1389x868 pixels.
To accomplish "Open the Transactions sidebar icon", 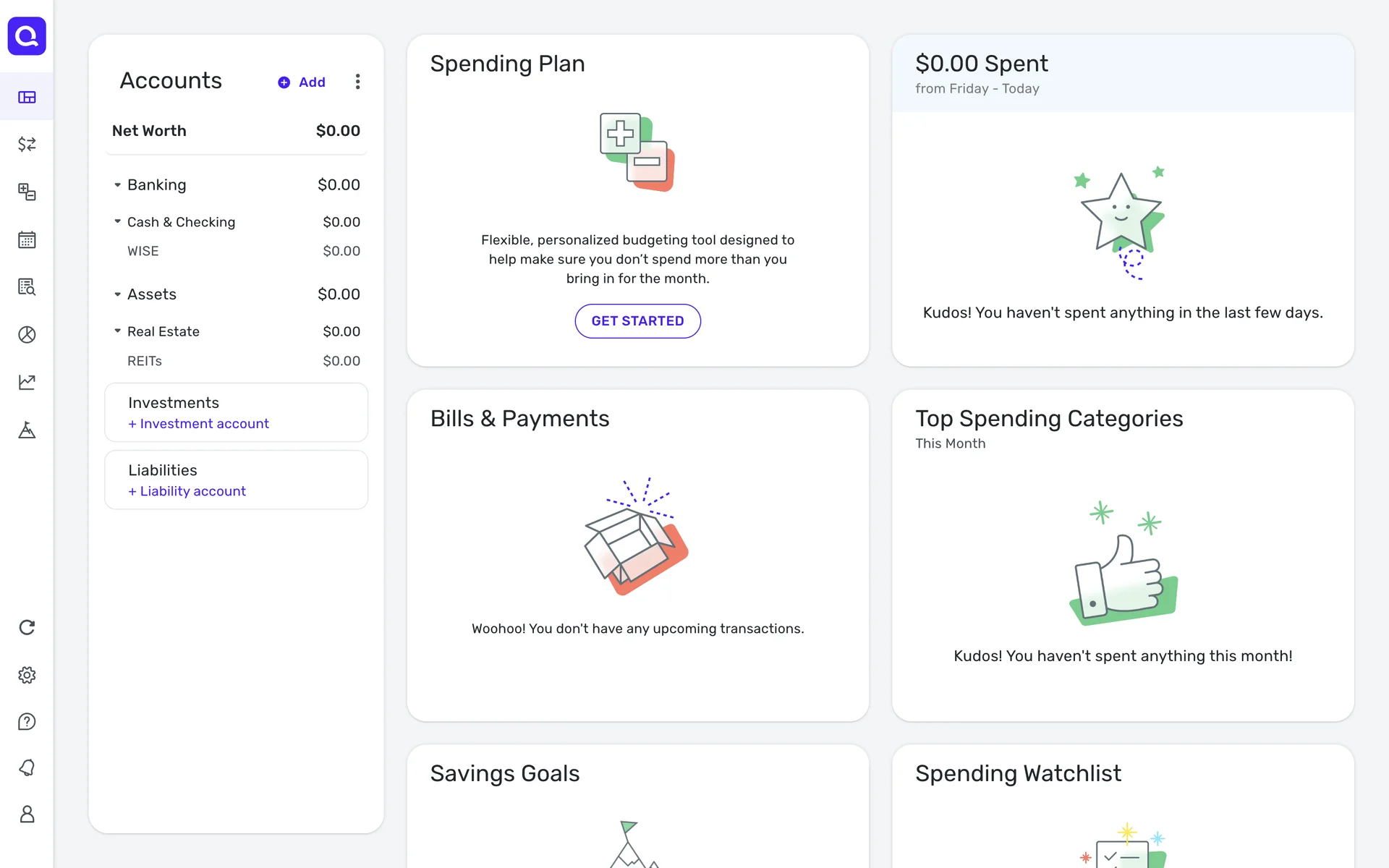I will (27, 145).
